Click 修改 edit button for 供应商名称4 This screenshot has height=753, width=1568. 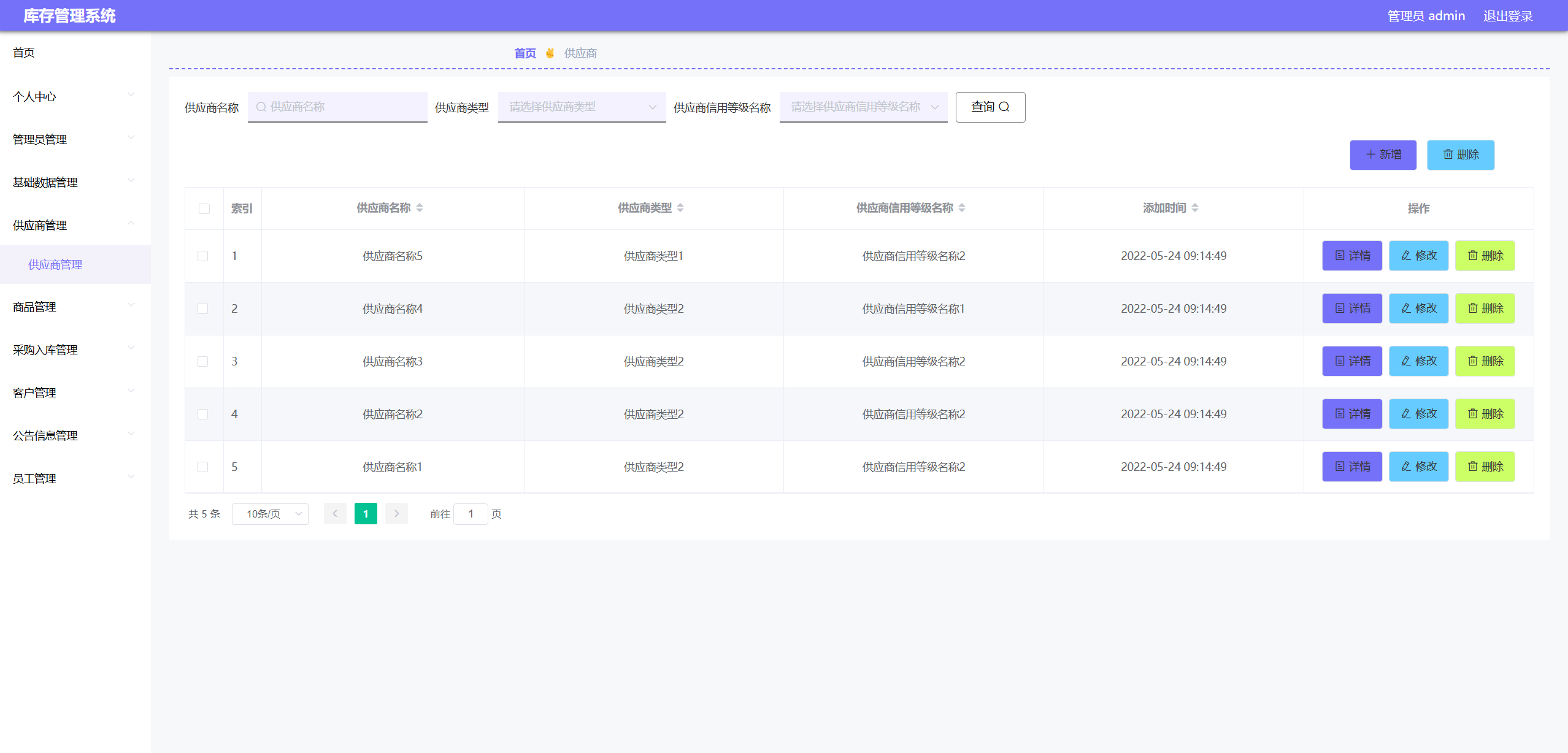pos(1418,308)
